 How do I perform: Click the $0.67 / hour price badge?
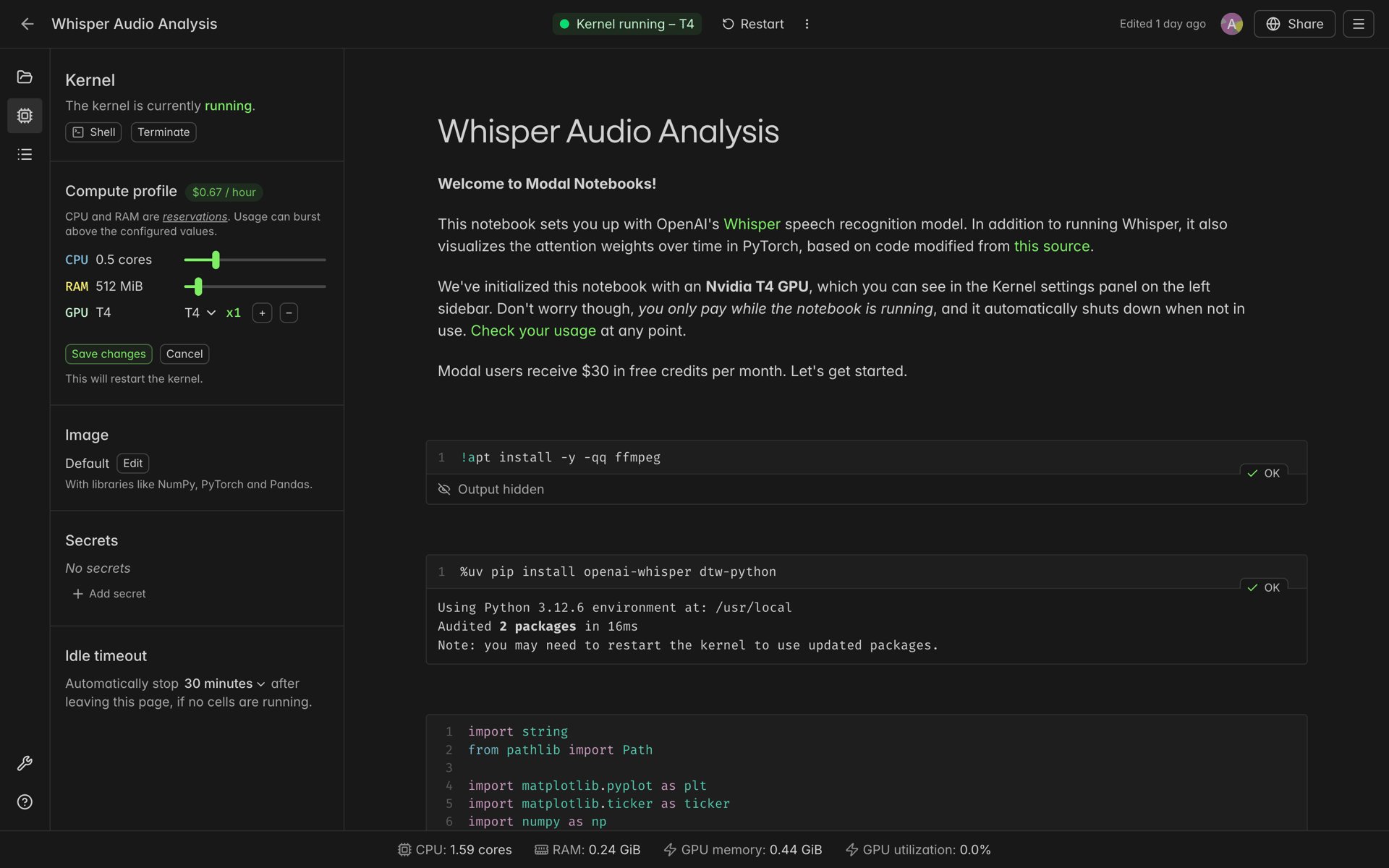(224, 192)
